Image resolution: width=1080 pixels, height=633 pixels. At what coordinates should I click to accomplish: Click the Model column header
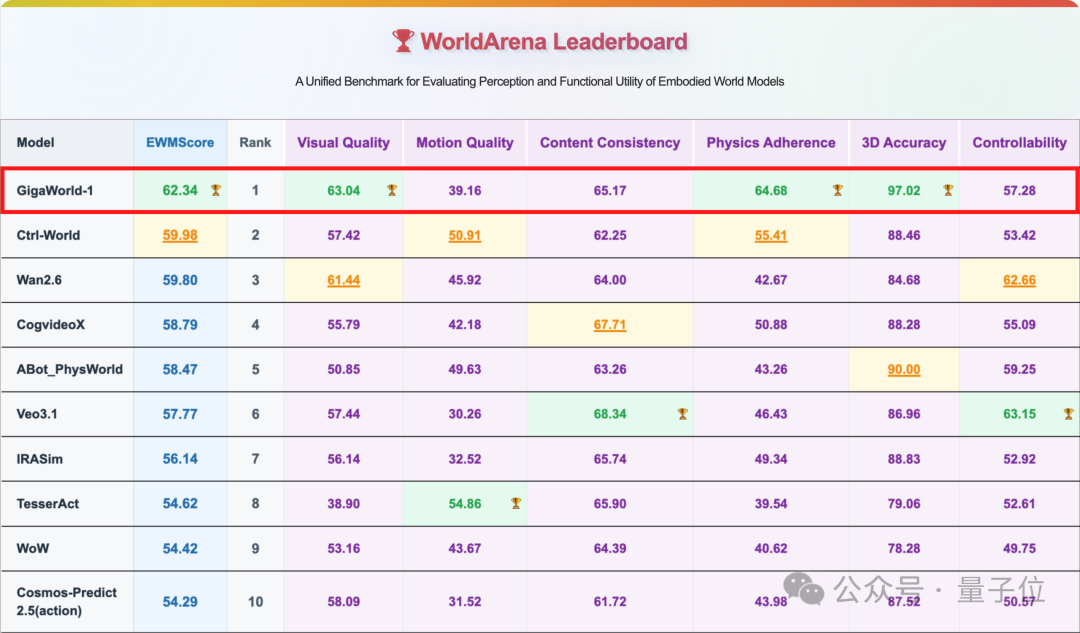[35, 143]
